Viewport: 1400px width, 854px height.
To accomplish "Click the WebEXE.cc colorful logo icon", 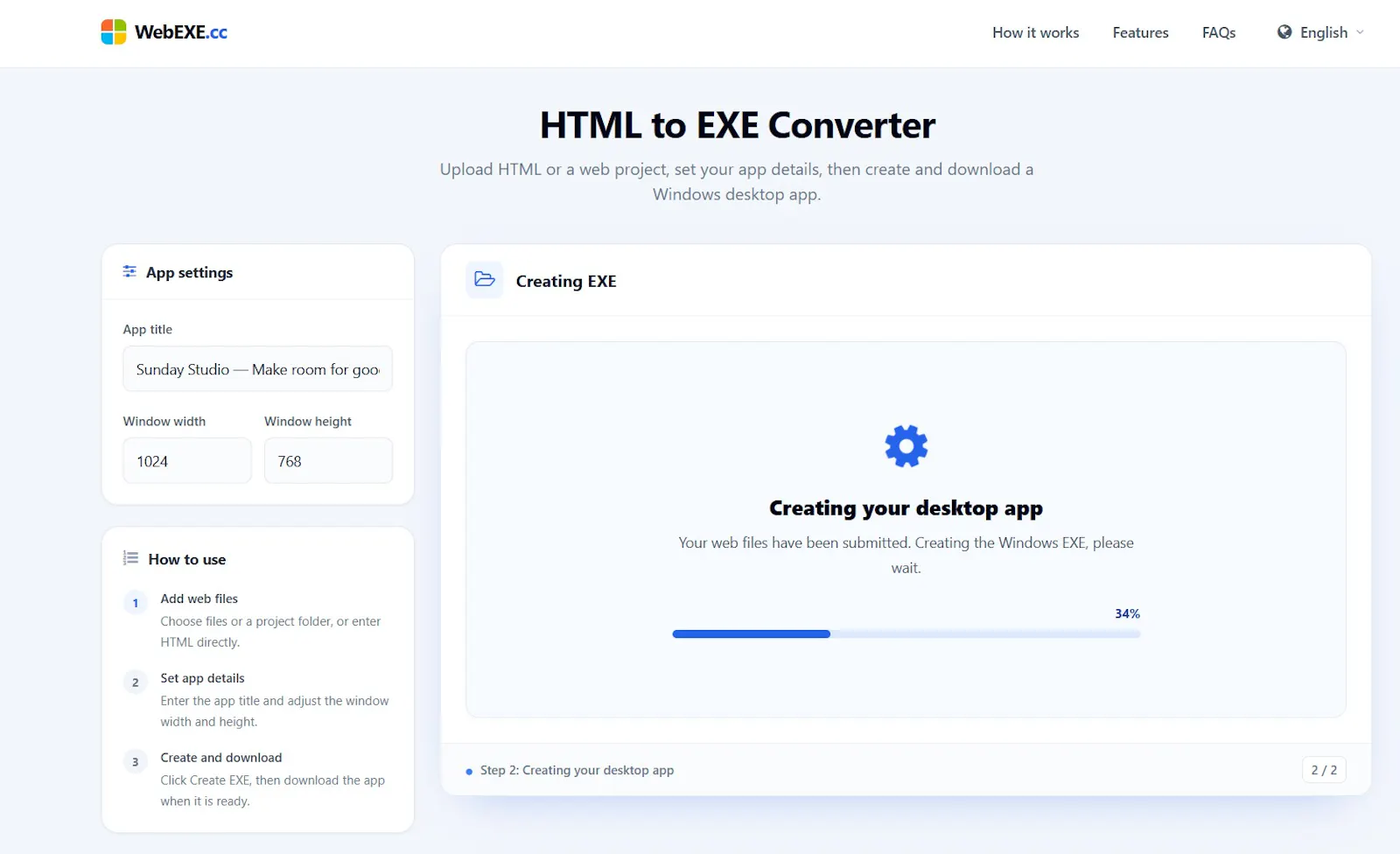I will coord(114,32).
